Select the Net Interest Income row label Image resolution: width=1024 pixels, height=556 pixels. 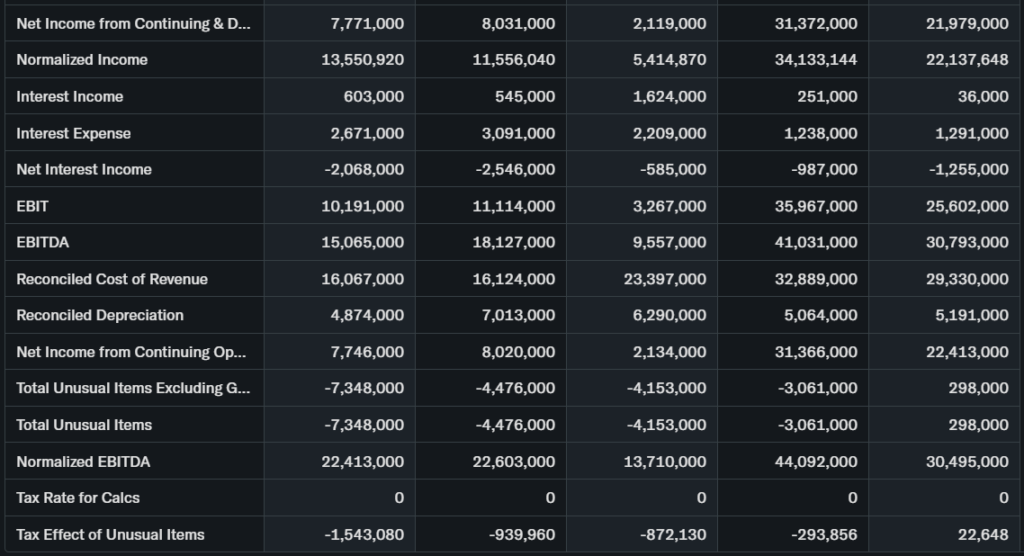pos(84,170)
